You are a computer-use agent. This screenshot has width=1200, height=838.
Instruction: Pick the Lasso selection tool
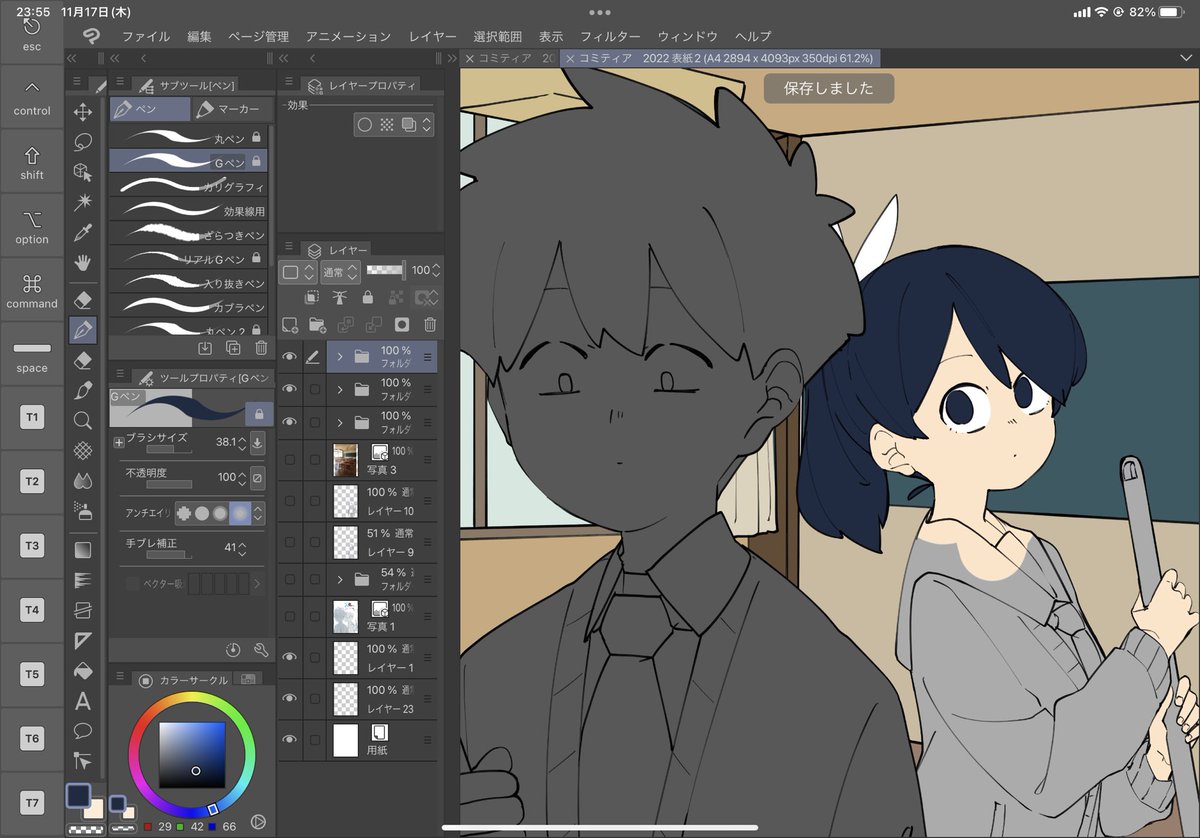84,141
